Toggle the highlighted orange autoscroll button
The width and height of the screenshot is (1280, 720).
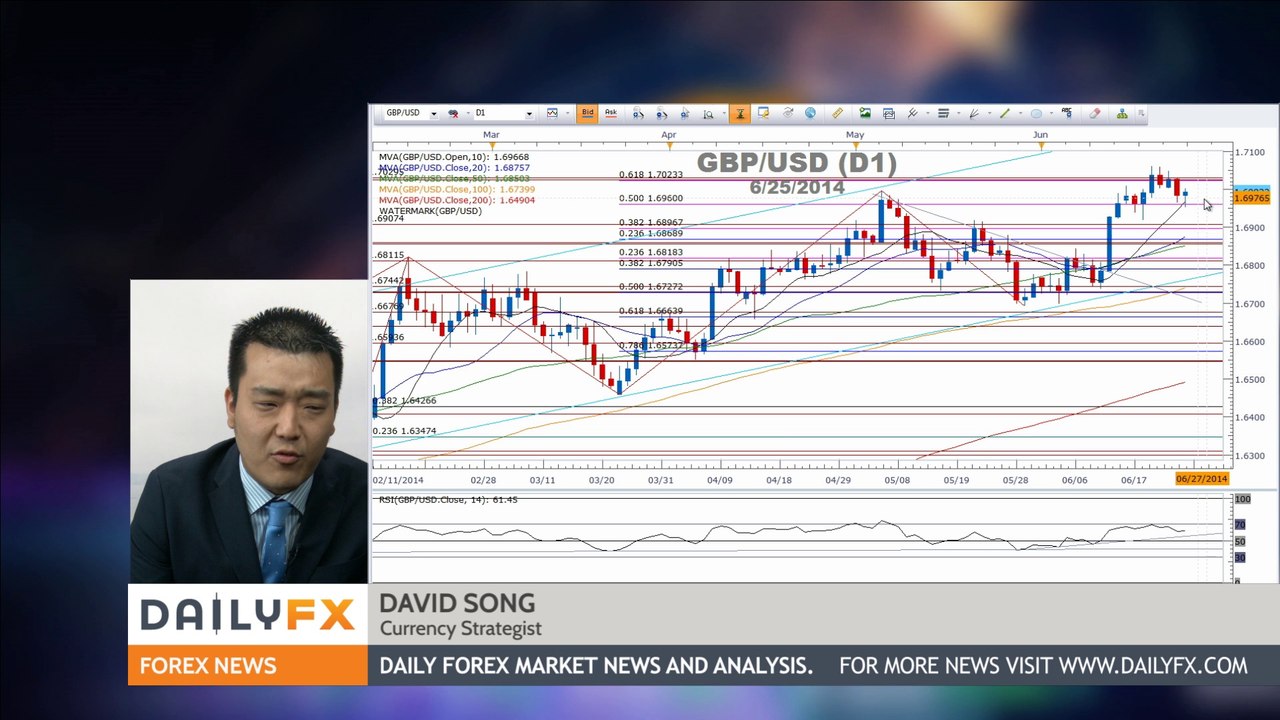click(x=740, y=113)
